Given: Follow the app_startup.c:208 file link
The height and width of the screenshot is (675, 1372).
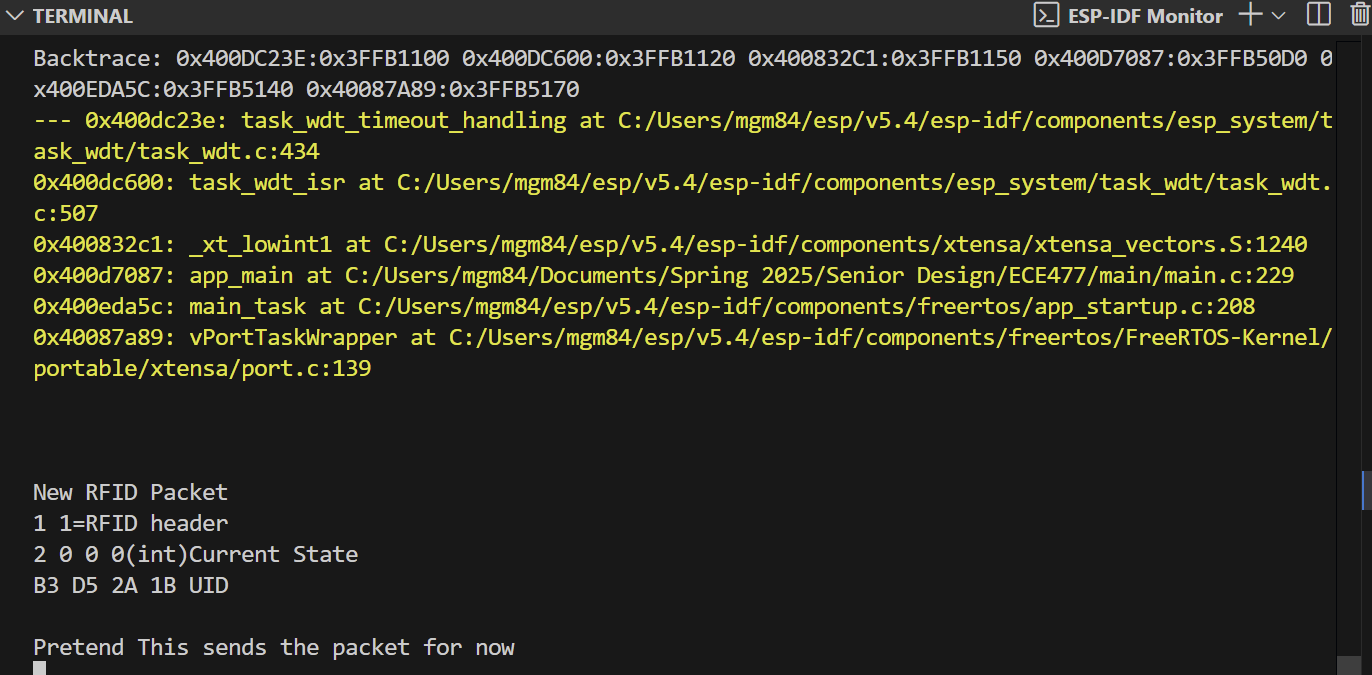Looking at the screenshot, I should coord(805,307).
